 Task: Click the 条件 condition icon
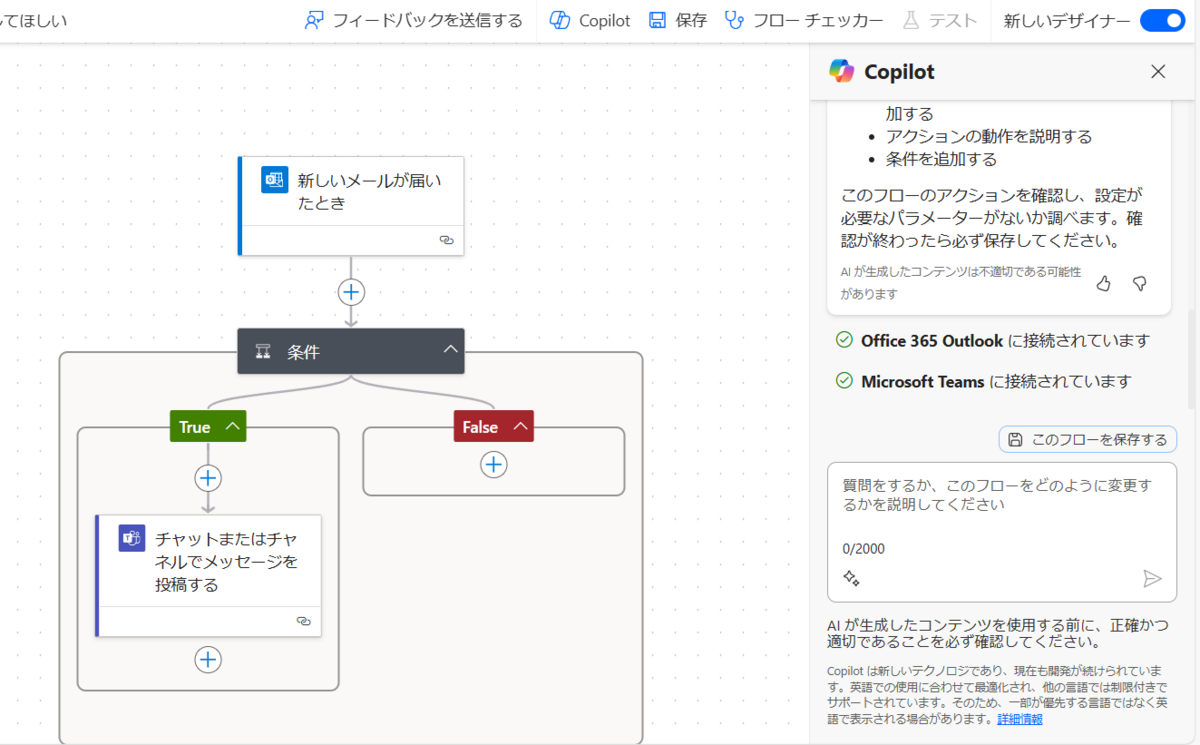(x=264, y=352)
